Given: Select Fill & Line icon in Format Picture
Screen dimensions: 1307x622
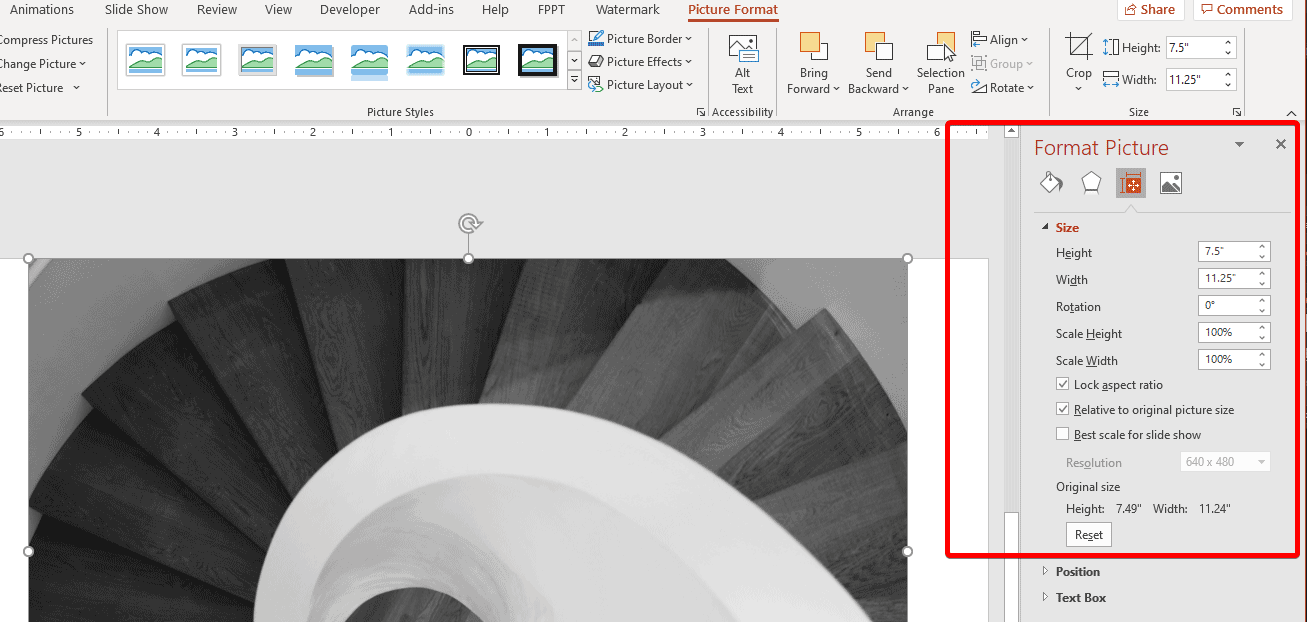Looking at the screenshot, I should pyautogui.click(x=1051, y=183).
